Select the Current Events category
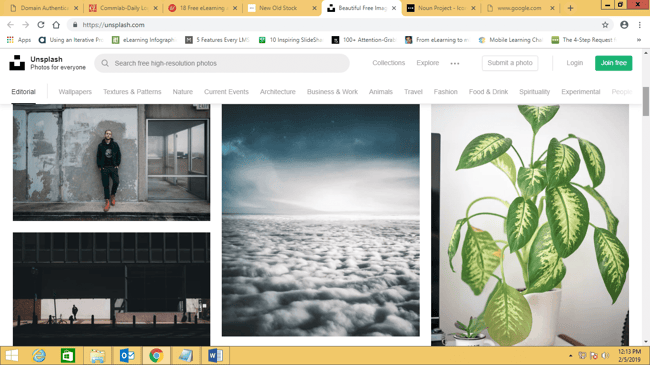Screen dimensions: 650x365 coord(226,92)
